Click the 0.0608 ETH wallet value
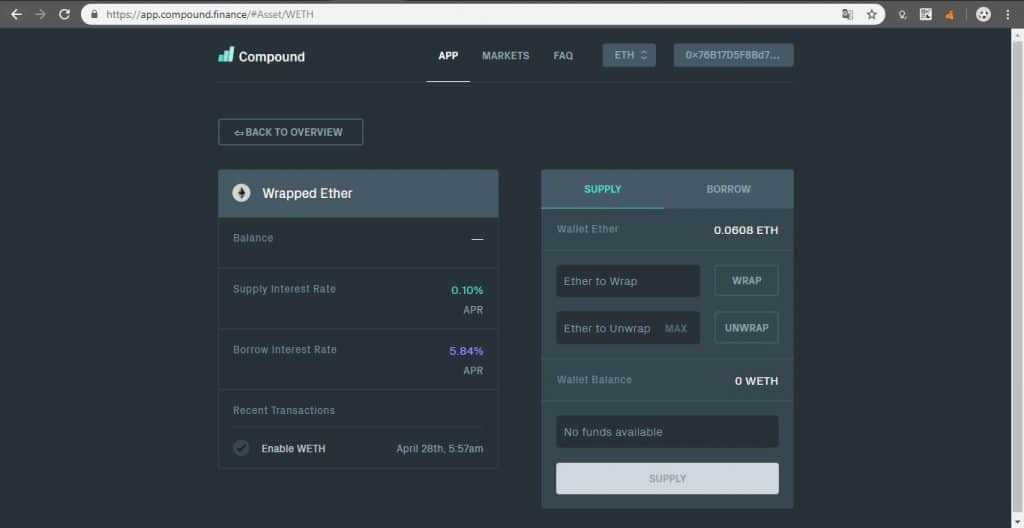 746,230
